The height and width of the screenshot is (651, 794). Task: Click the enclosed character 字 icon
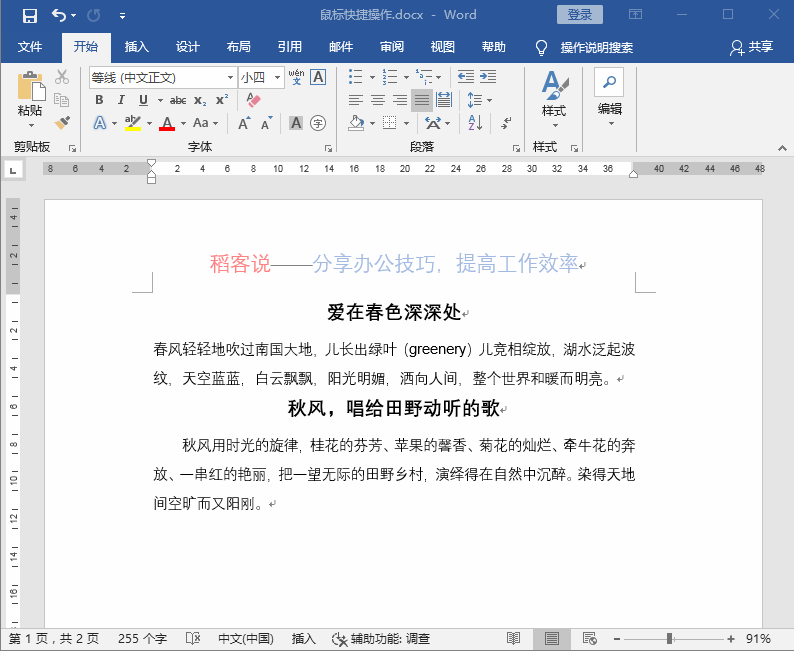coord(318,123)
